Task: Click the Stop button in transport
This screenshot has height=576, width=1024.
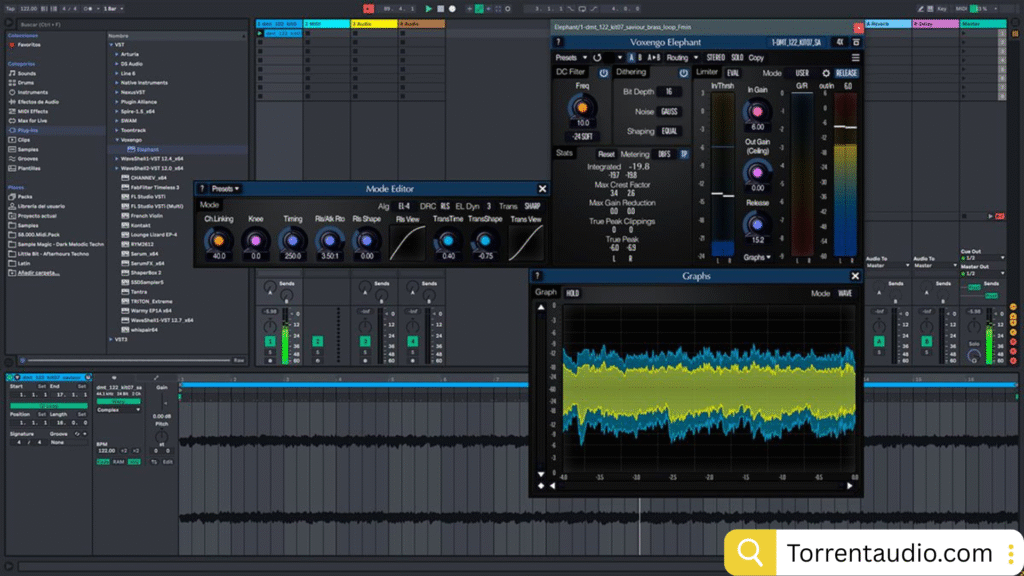Action: 441,9
